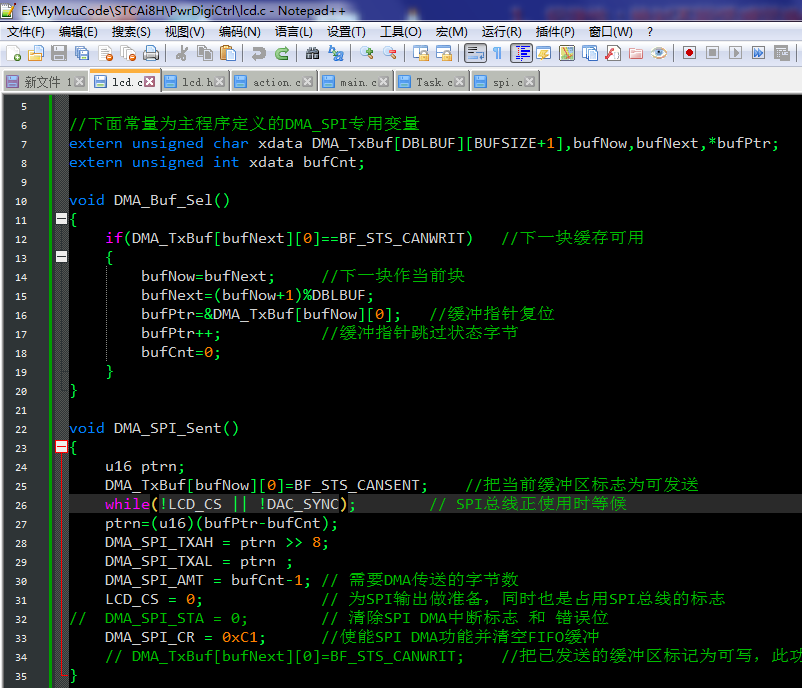The image size is (802, 688).
Task: Click the Cut scissors icon
Action: coord(182,53)
